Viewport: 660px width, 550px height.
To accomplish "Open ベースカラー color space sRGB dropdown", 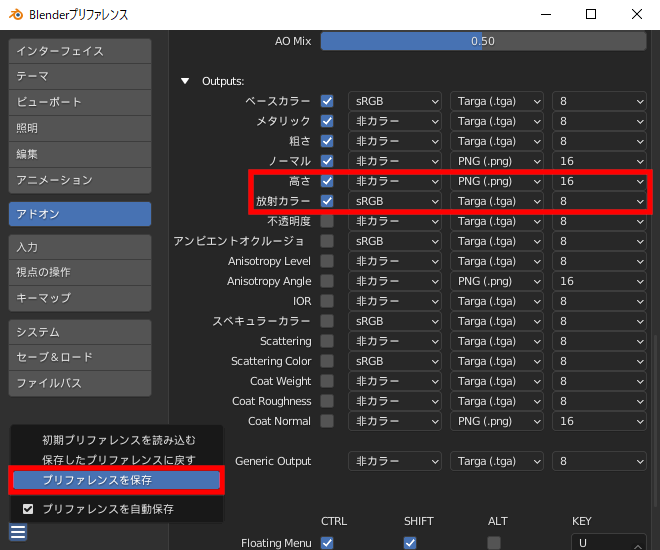I will click(395, 101).
